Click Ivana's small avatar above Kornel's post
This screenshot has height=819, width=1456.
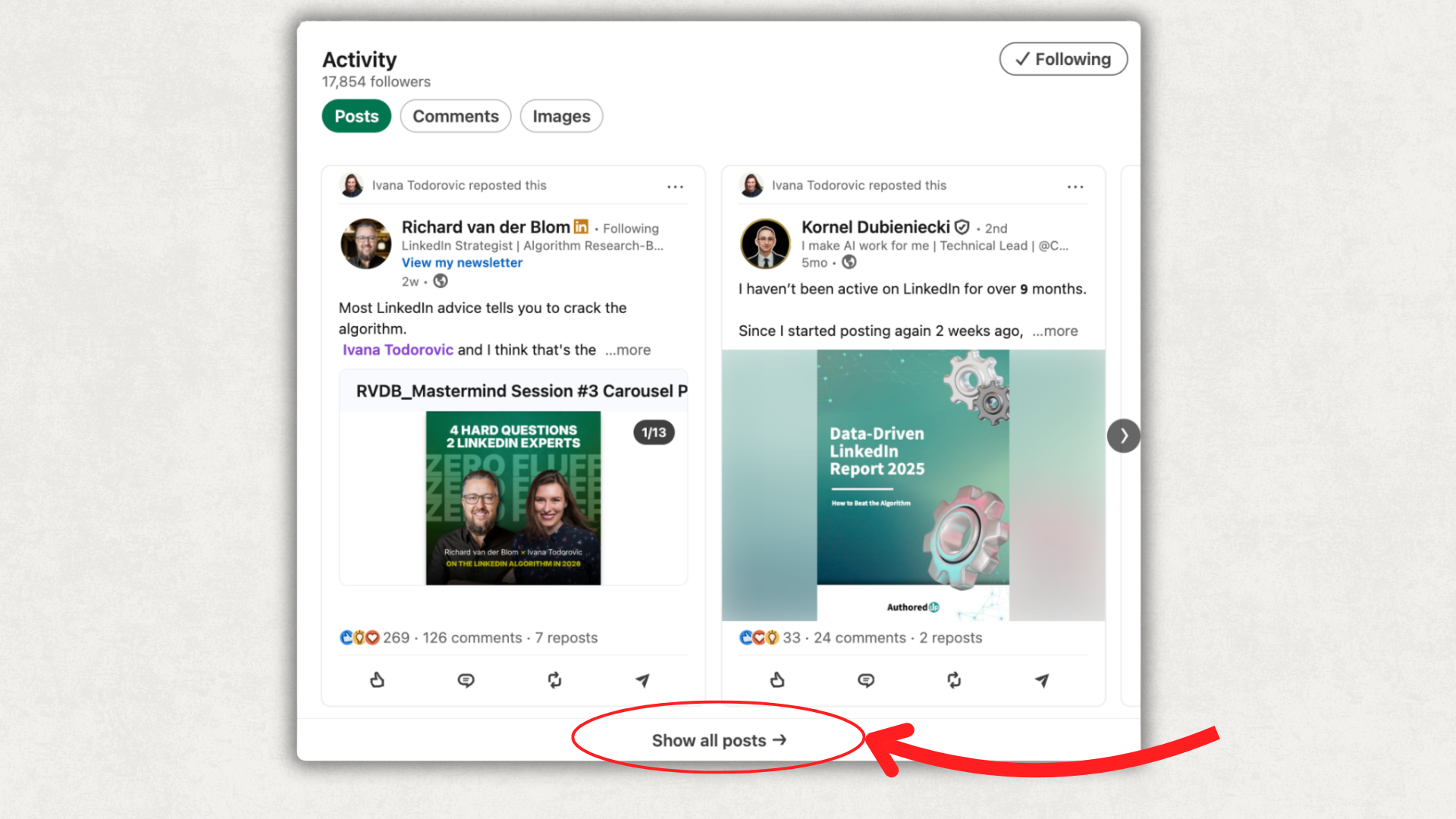tap(752, 185)
